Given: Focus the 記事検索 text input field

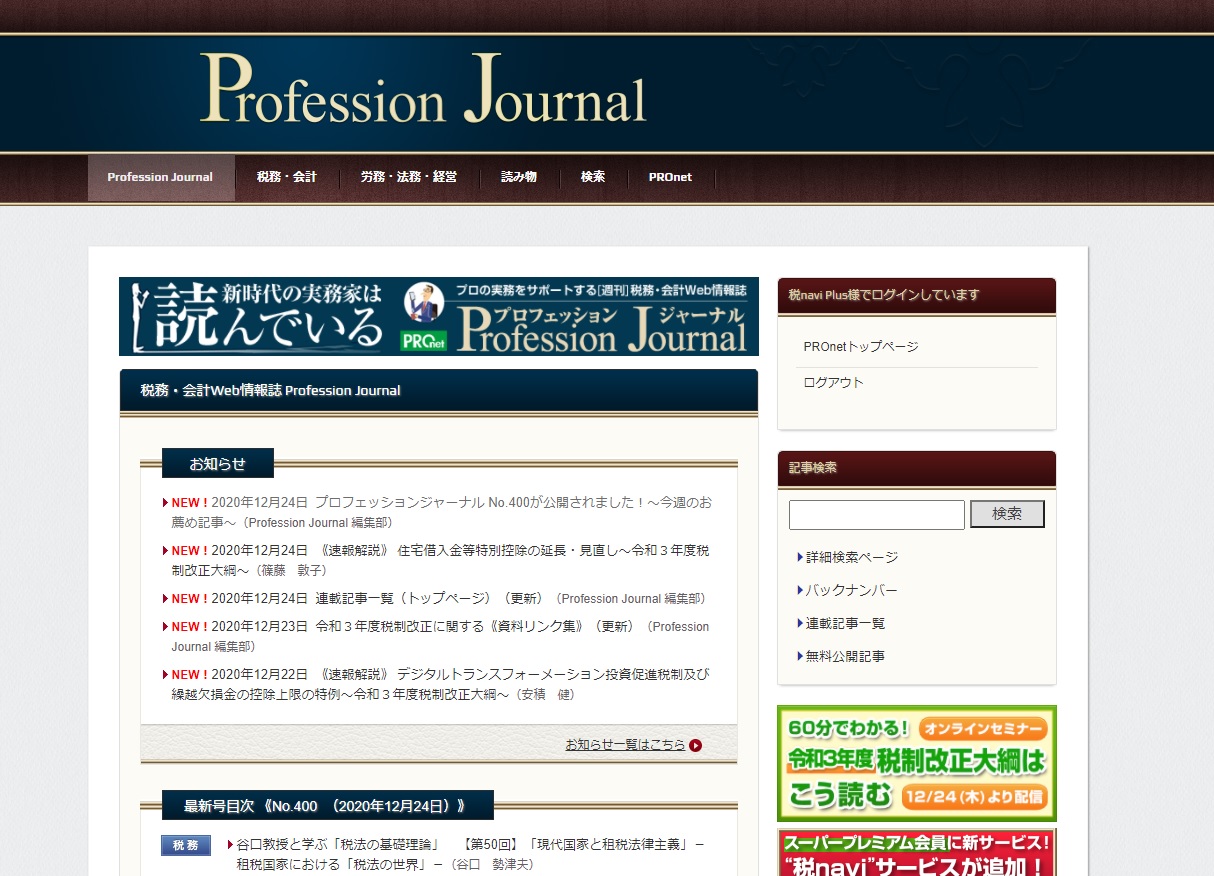Looking at the screenshot, I should (877, 514).
